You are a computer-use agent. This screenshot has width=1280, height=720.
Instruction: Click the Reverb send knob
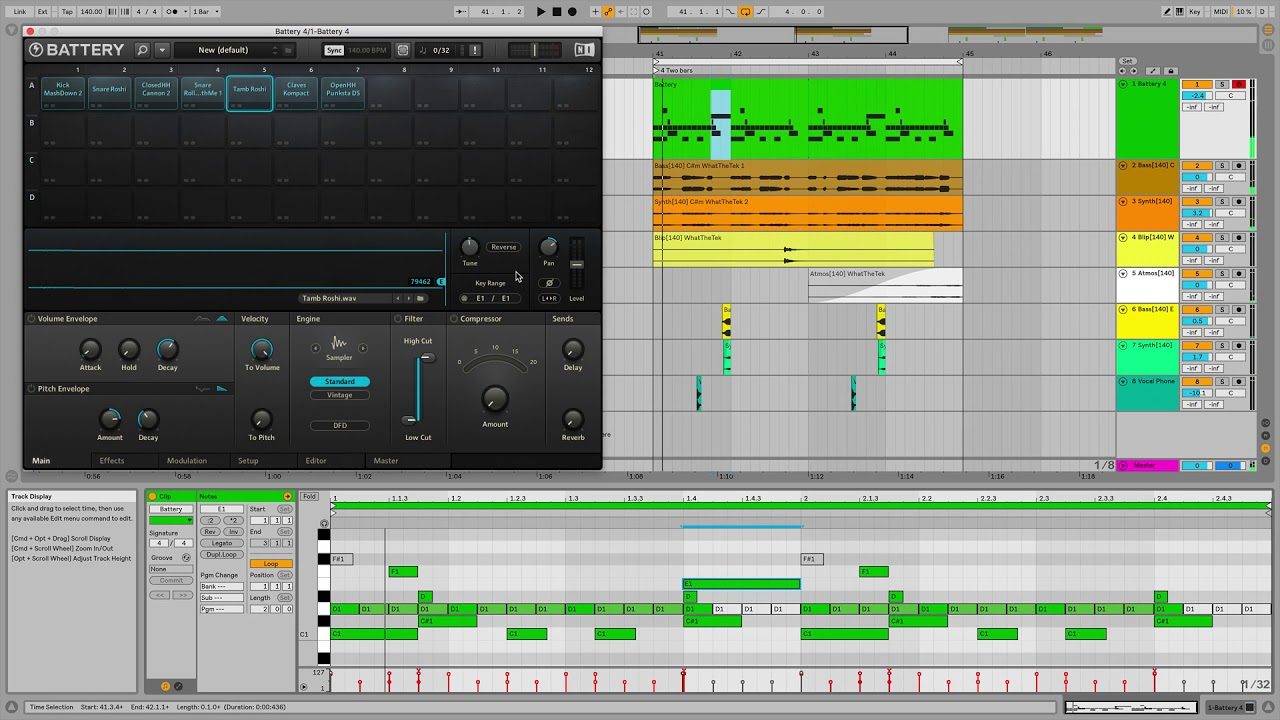pos(573,419)
